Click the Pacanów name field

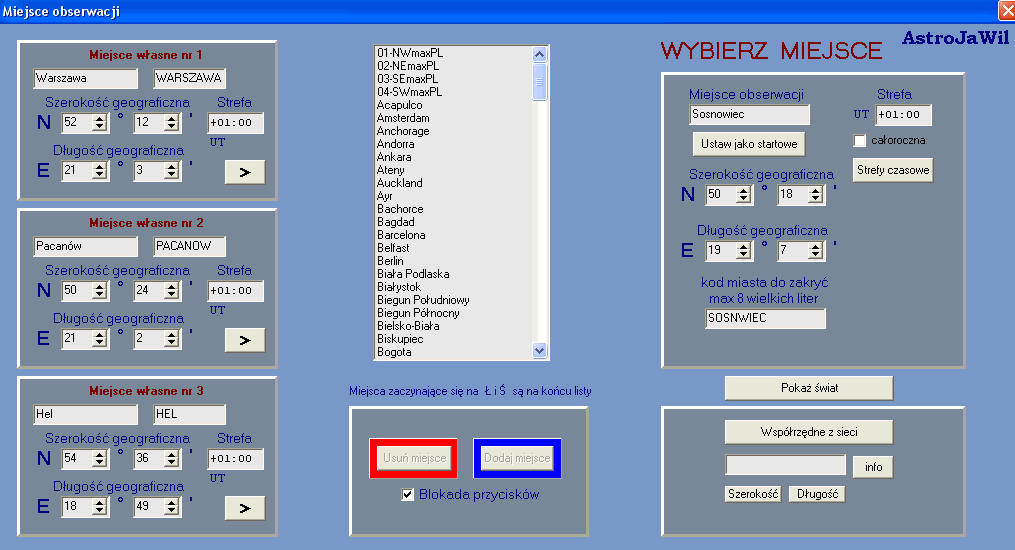(85, 247)
